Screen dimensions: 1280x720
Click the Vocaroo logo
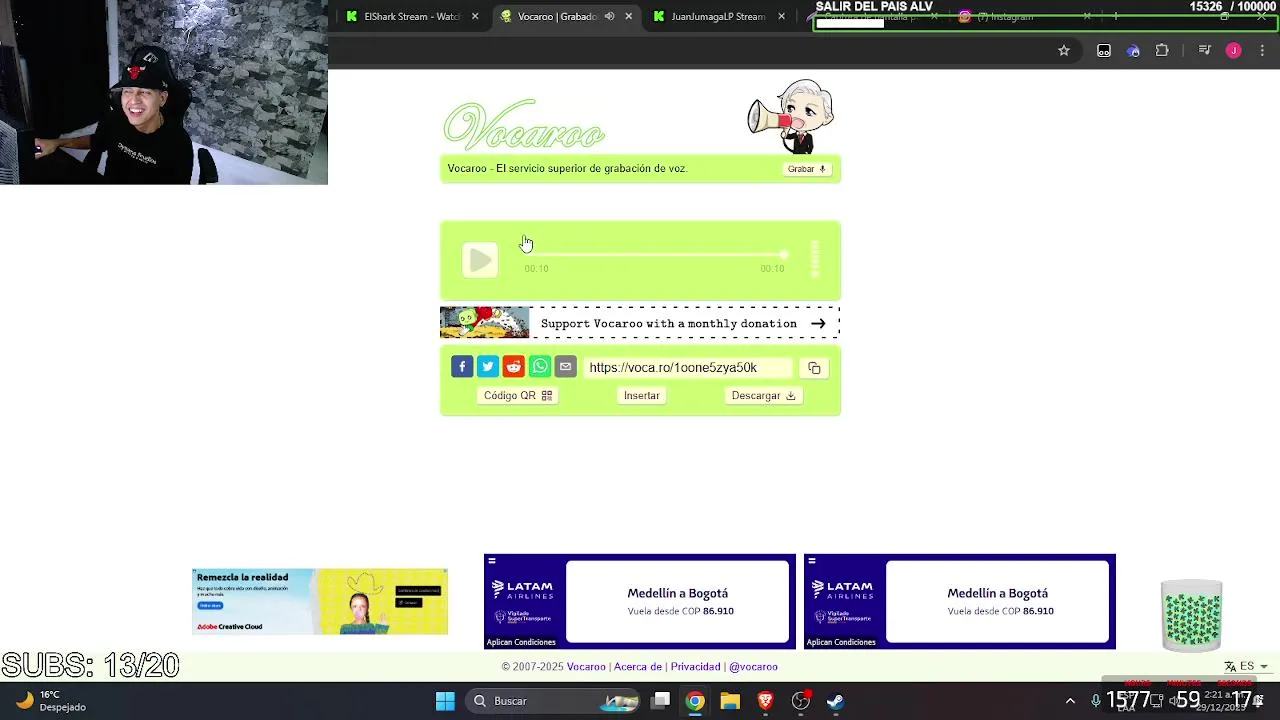tap(524, 127)
